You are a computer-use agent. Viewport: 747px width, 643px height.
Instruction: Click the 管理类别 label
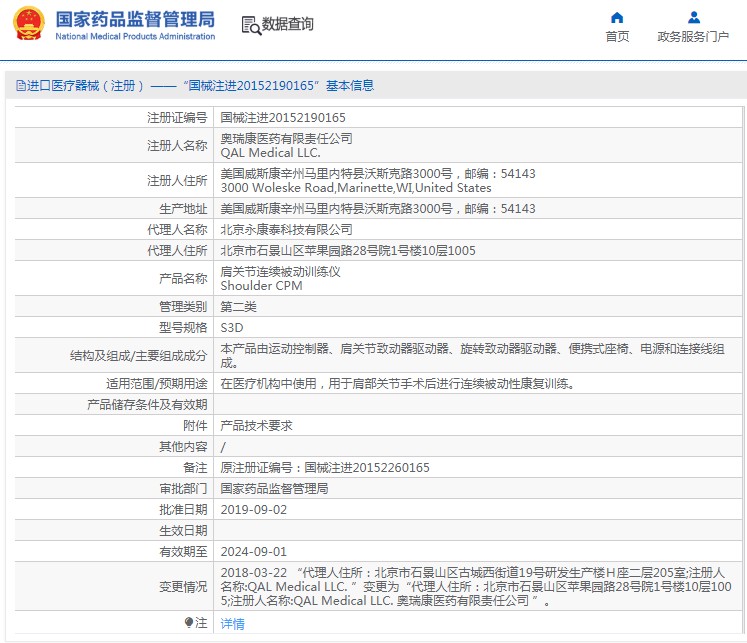click(183, 307)
